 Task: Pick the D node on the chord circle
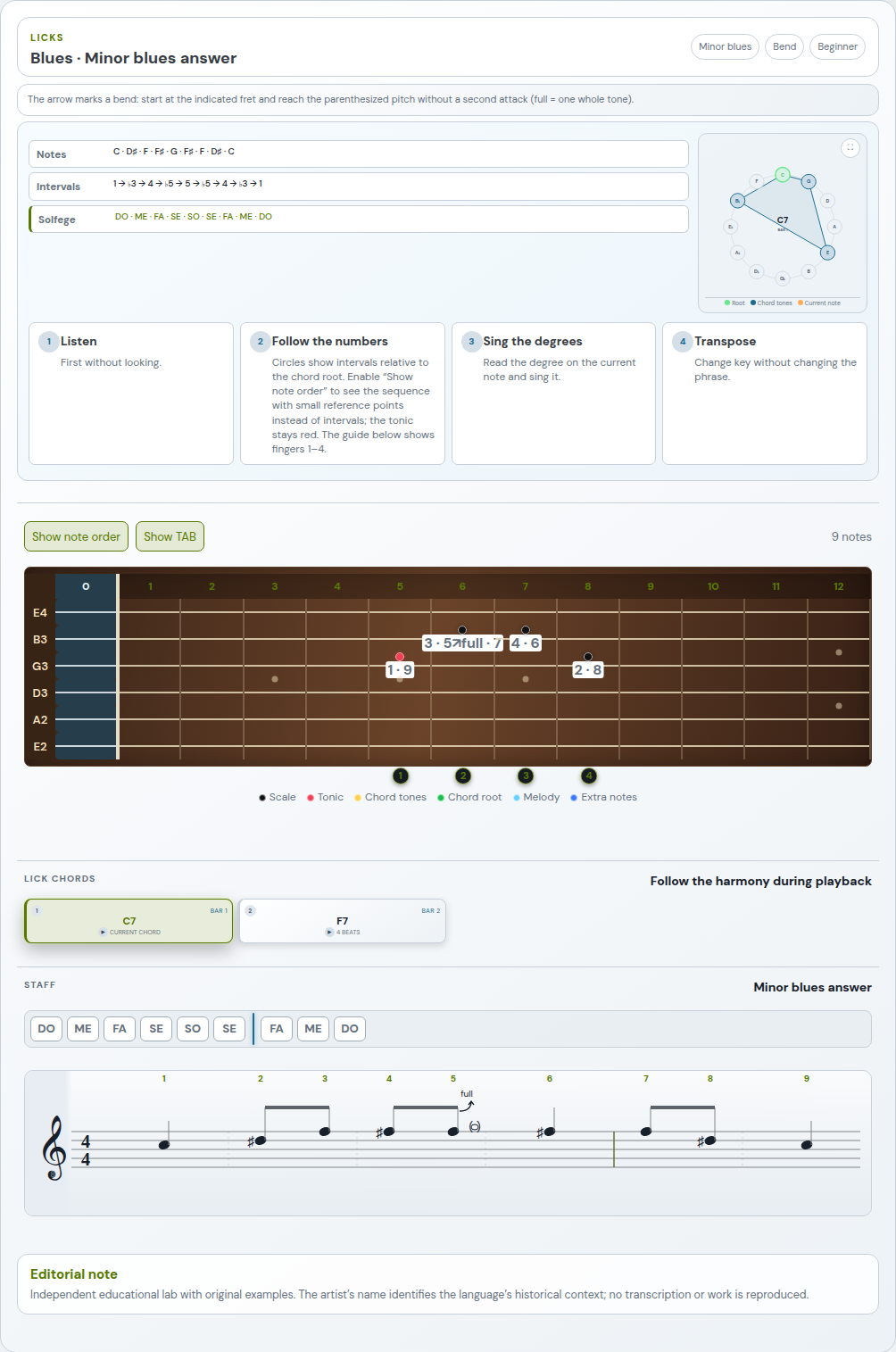click(828, 201)
